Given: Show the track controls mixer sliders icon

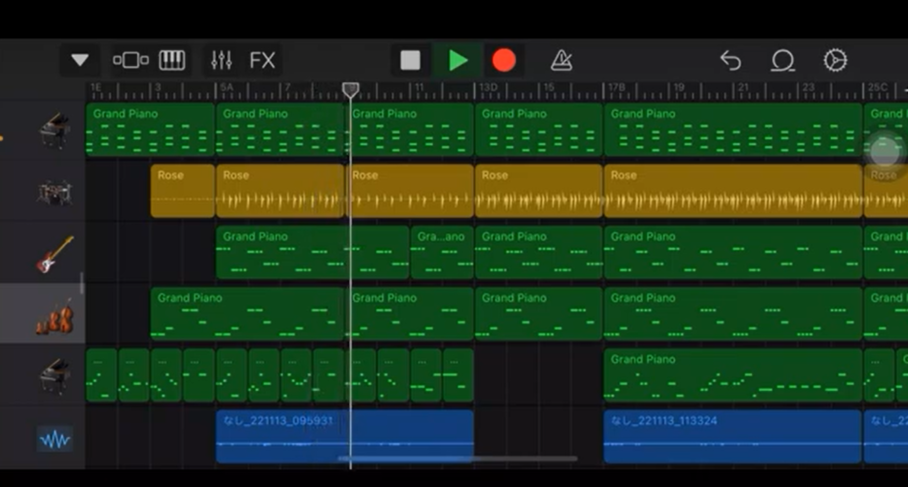Looking at the screenshot, I should pos(221,60).
